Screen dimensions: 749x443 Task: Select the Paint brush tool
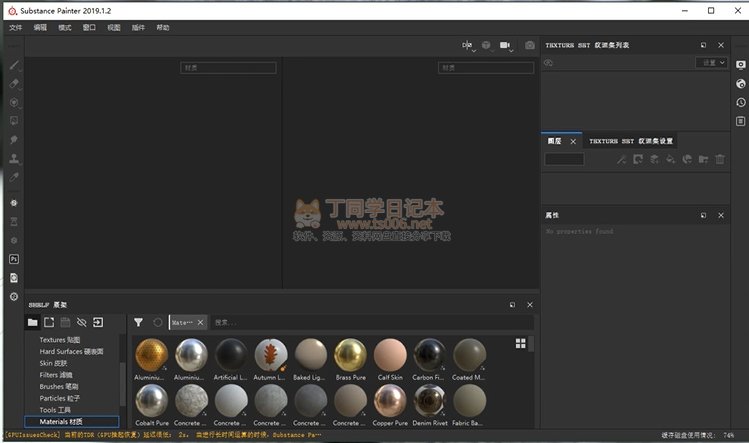[14, 64]
